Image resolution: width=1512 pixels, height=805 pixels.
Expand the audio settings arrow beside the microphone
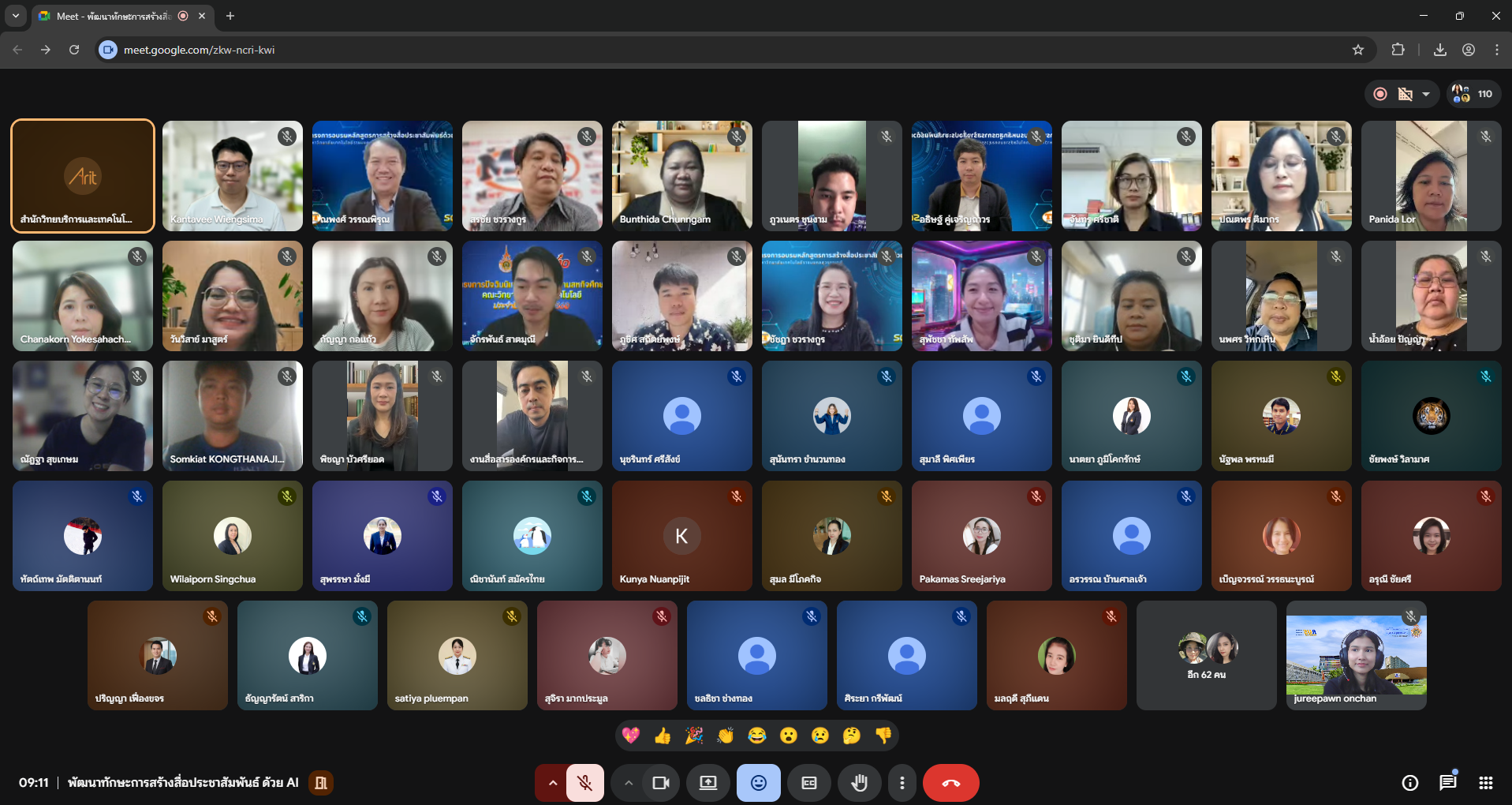click(x=552, y=783)
